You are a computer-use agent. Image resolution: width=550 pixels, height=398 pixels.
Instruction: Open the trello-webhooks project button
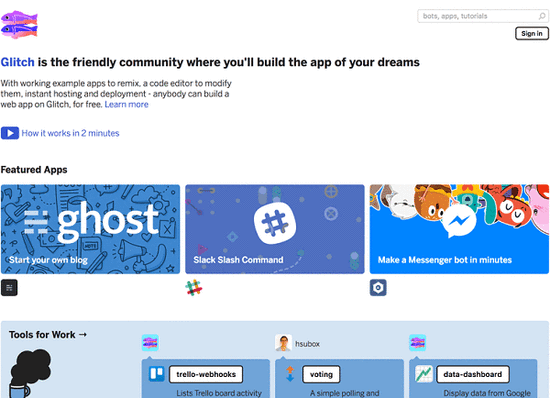coord(206,375)
